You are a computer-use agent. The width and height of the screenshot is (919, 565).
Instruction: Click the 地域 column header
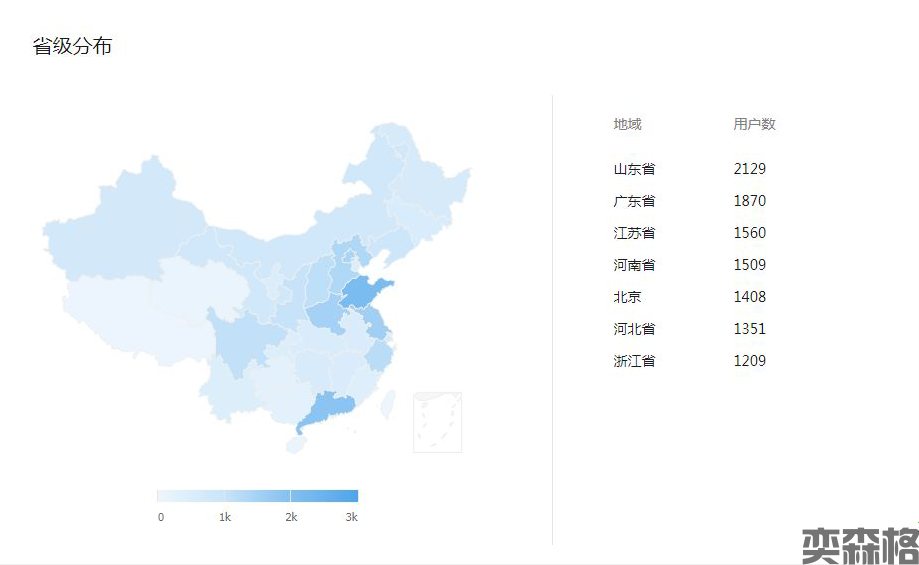pyautogui.click(x=627, y=124)
